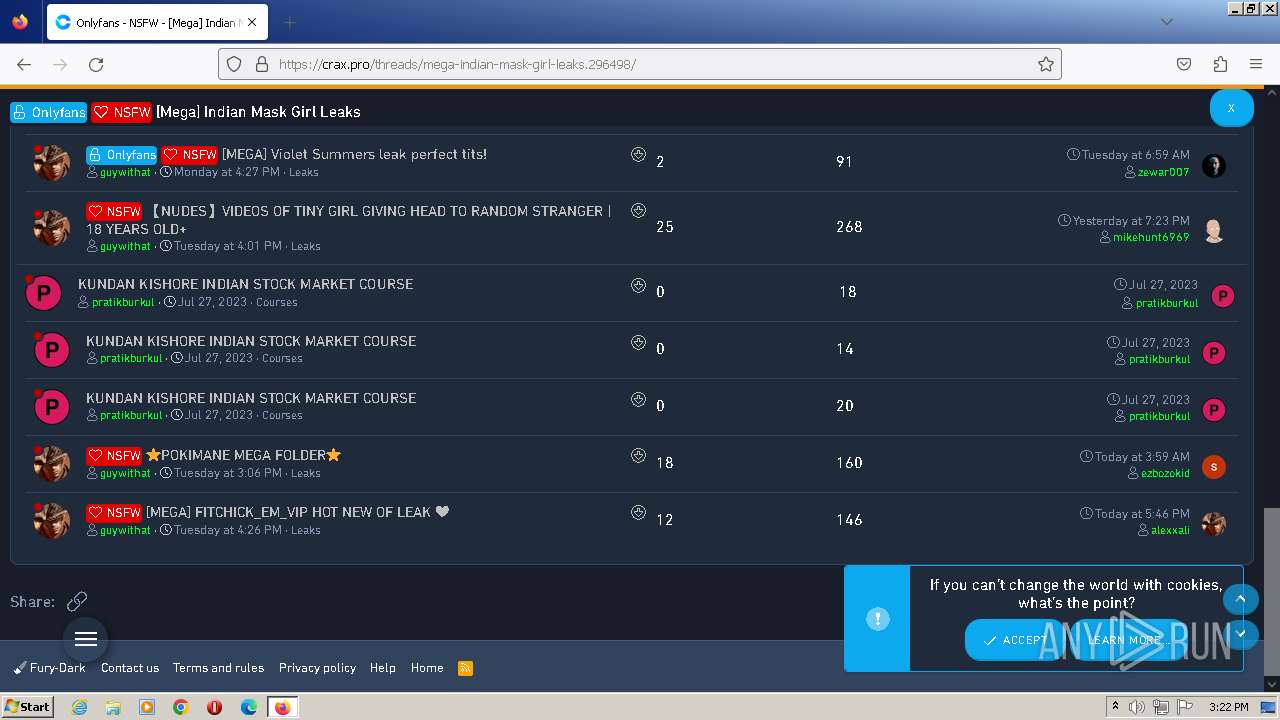
Task: Open the Firefox application menu
Action: point(1256,64)
